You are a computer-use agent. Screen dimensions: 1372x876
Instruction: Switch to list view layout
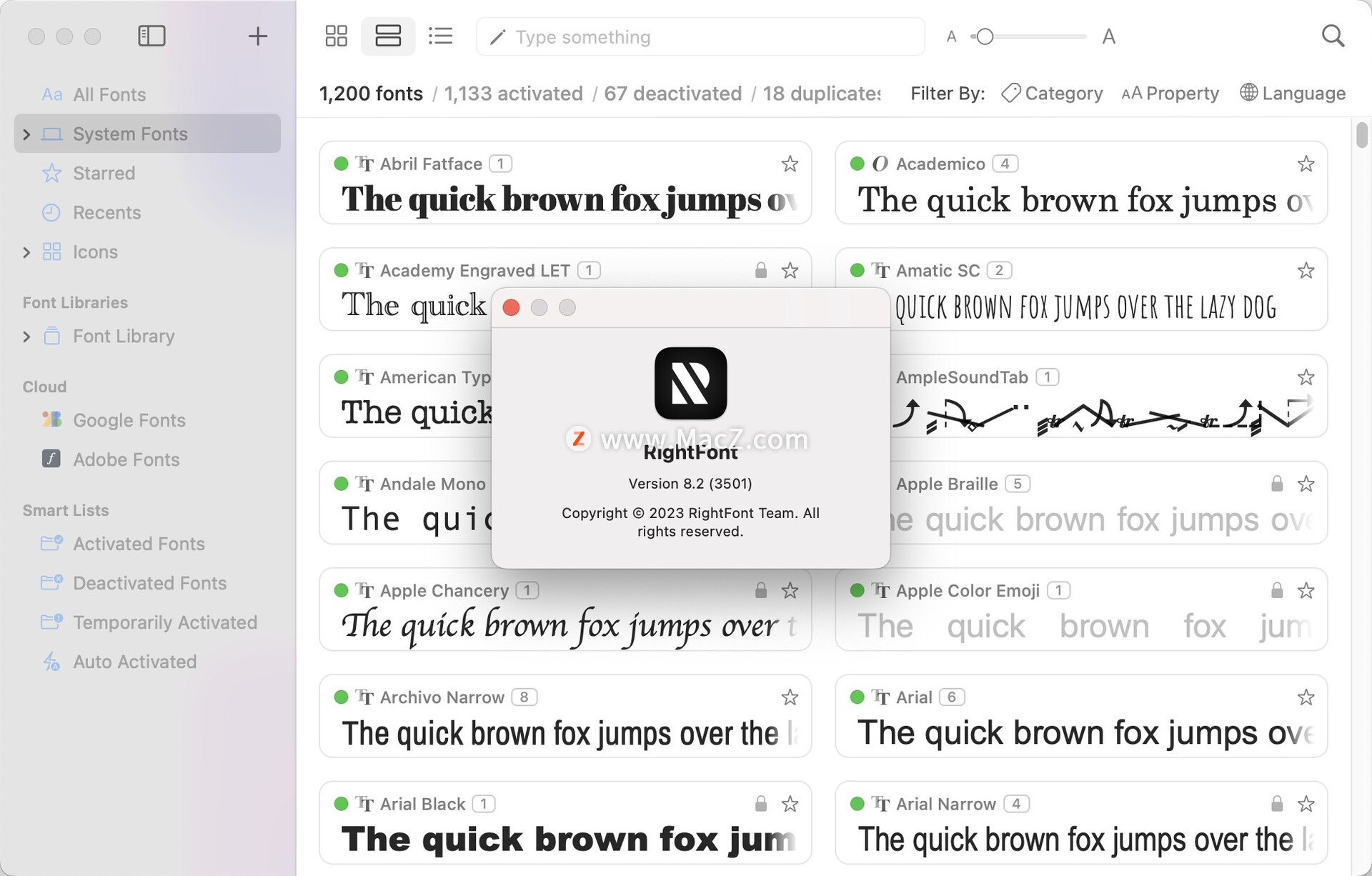(440, 36)
